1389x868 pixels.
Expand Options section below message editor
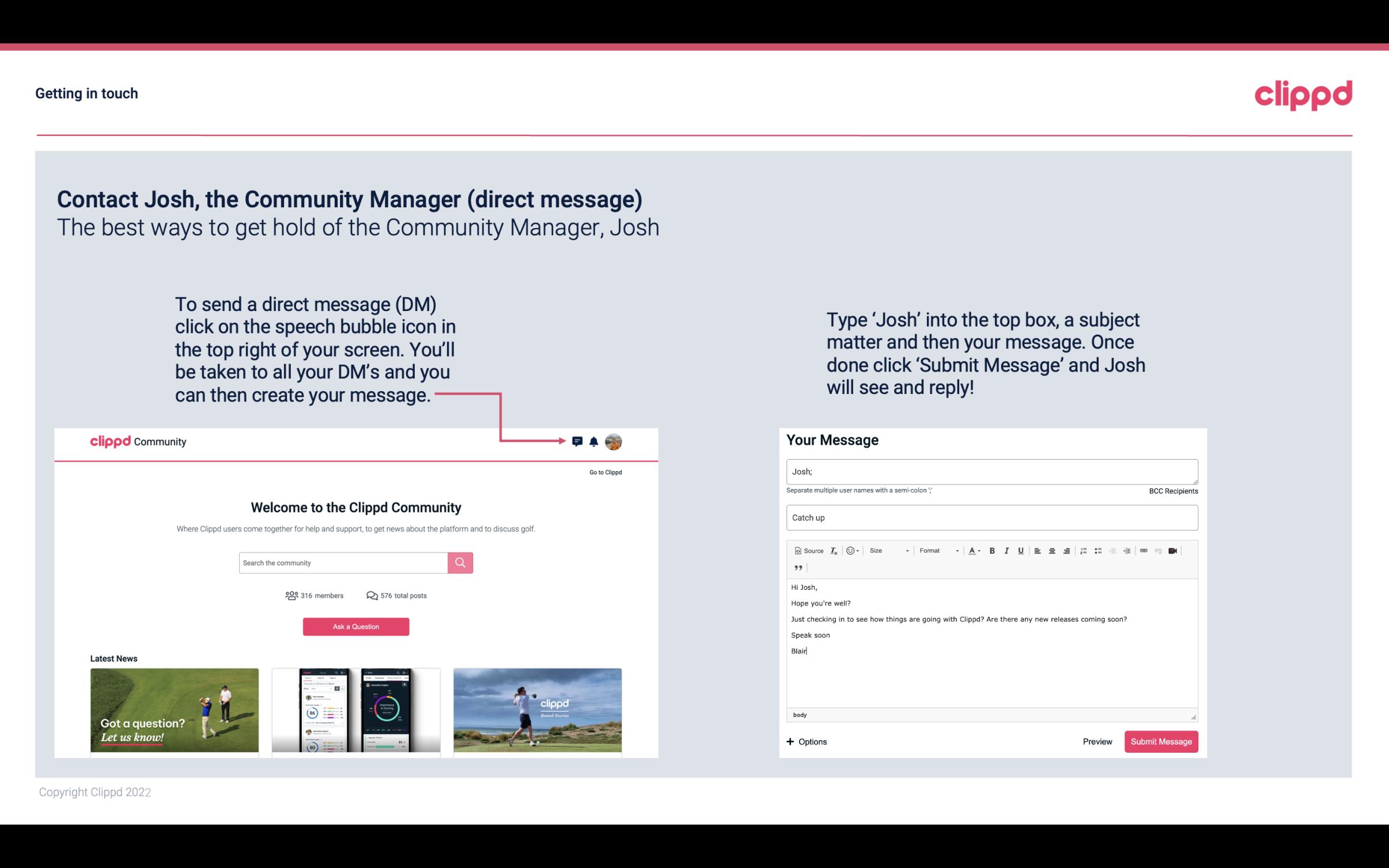point(806,741)
